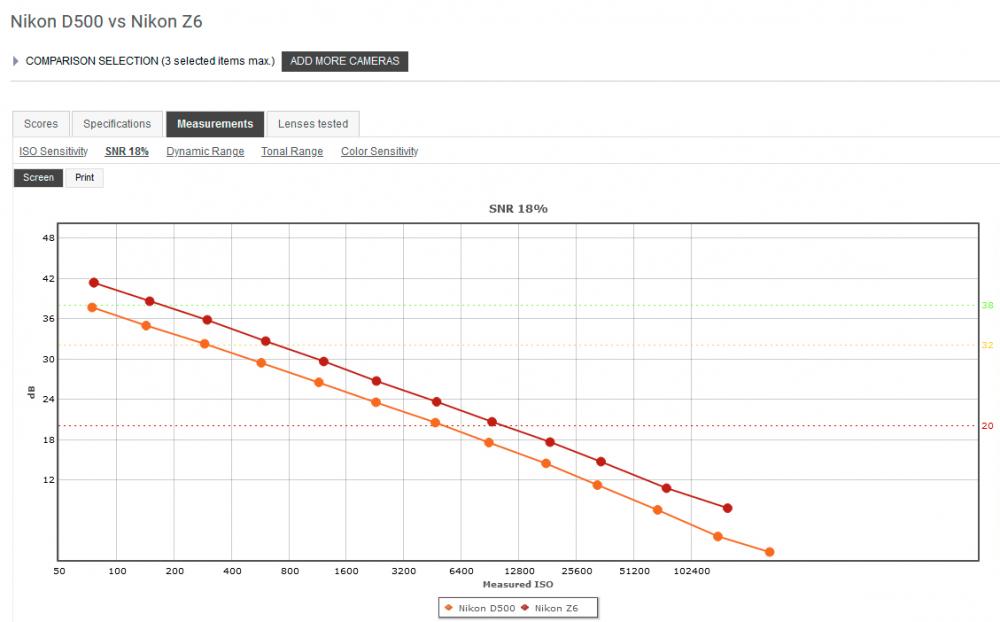Click the yellow 32 threshold label
Viewport: 1000px width, 622px height.
point(987,345)
